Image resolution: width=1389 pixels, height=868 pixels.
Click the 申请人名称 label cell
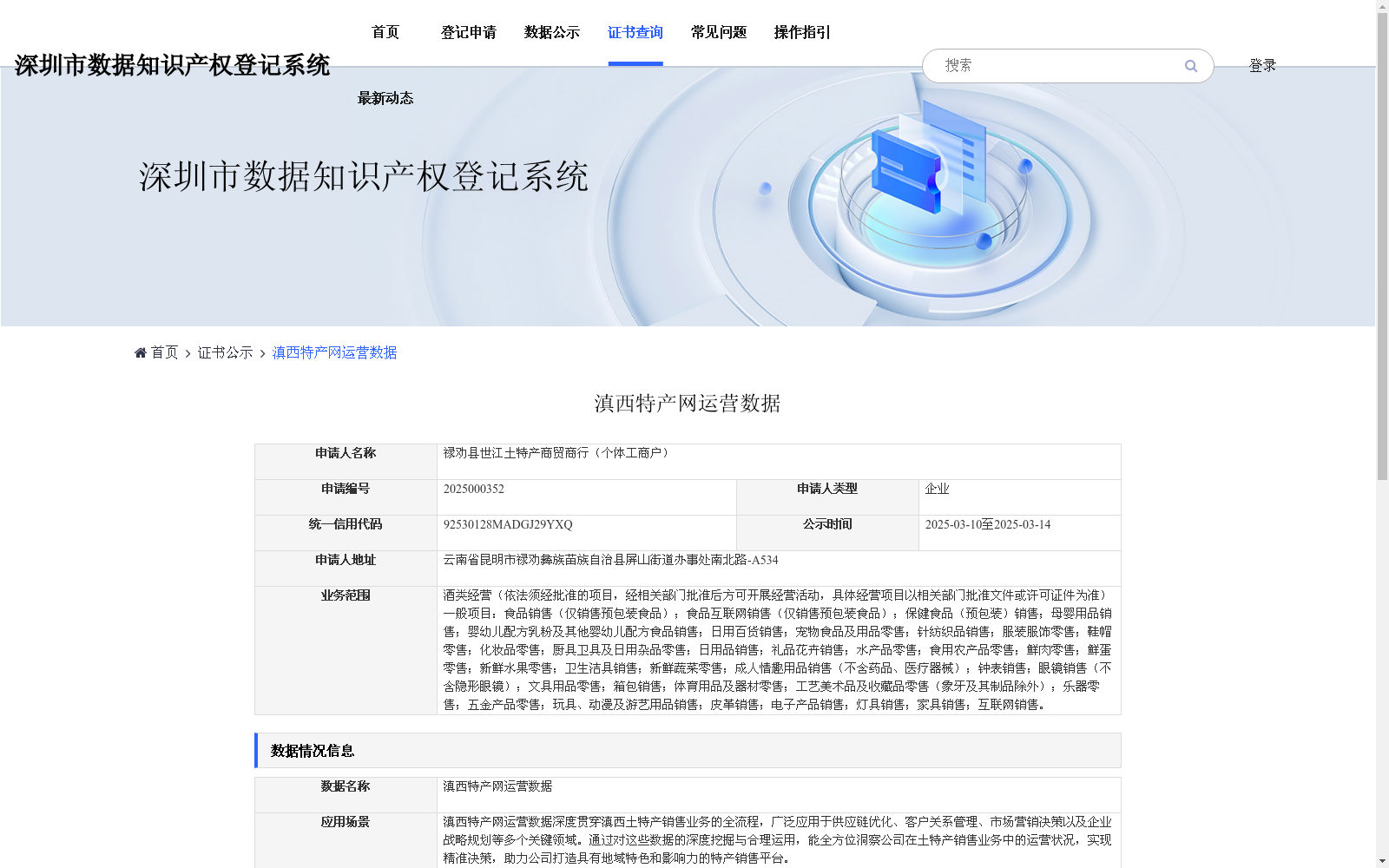[346, 462]
